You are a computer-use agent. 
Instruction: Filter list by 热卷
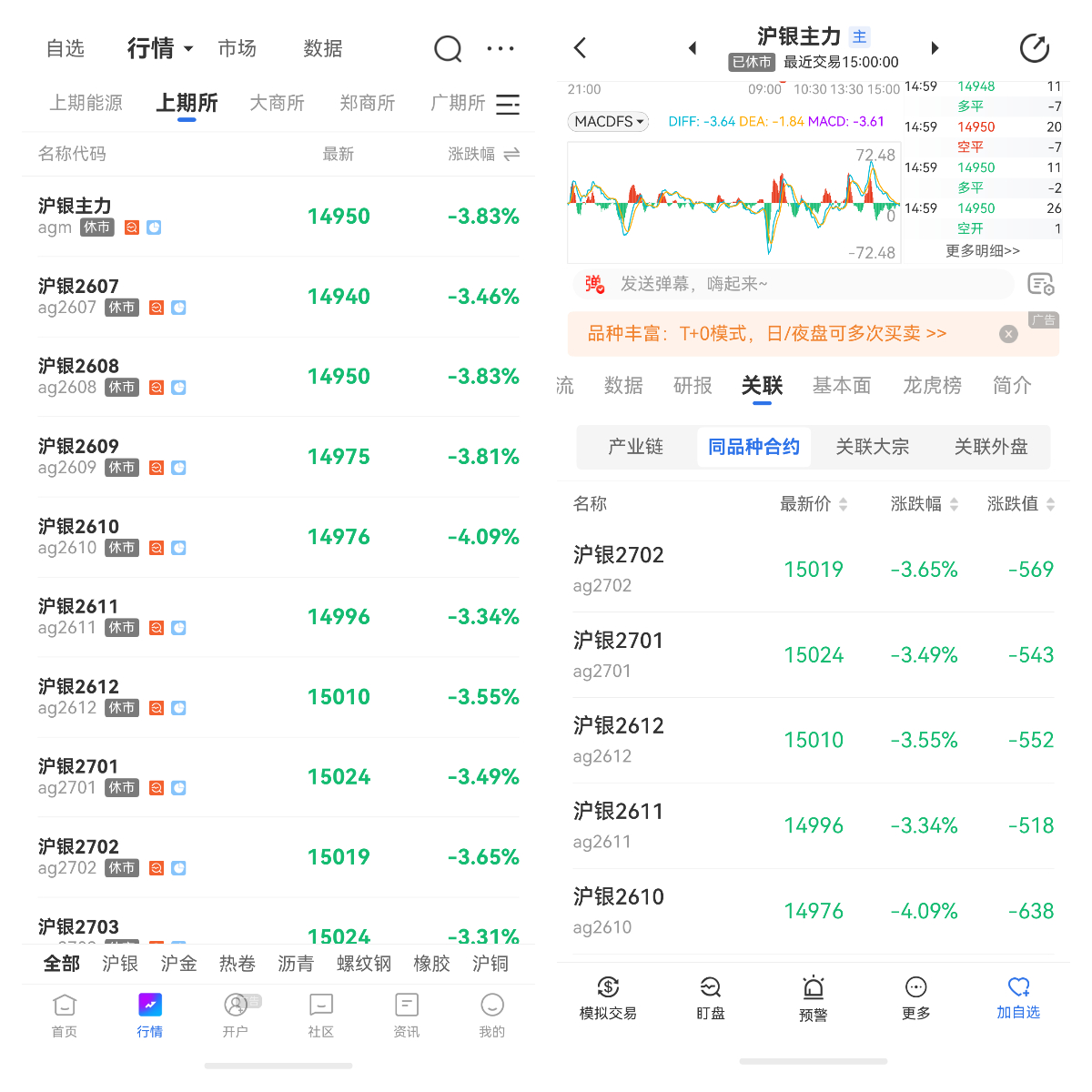pos(238,964)
